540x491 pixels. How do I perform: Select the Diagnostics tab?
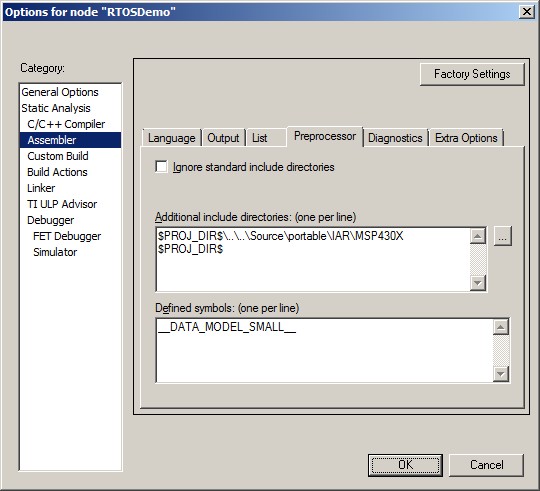point(395,138)
